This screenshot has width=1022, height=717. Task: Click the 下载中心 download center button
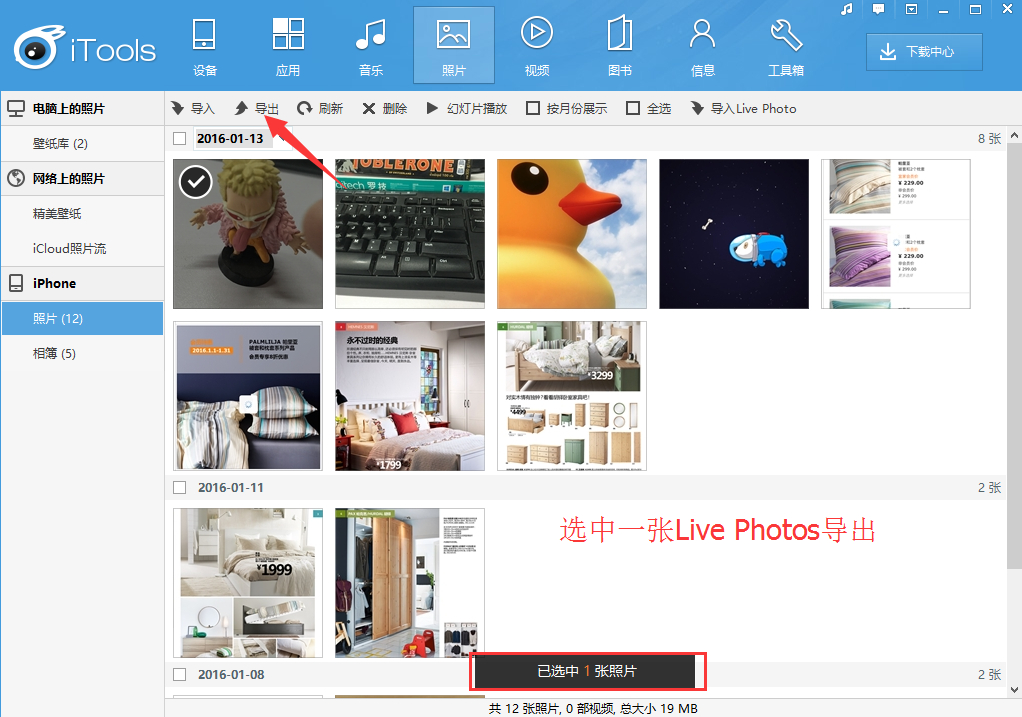[924, 52]
